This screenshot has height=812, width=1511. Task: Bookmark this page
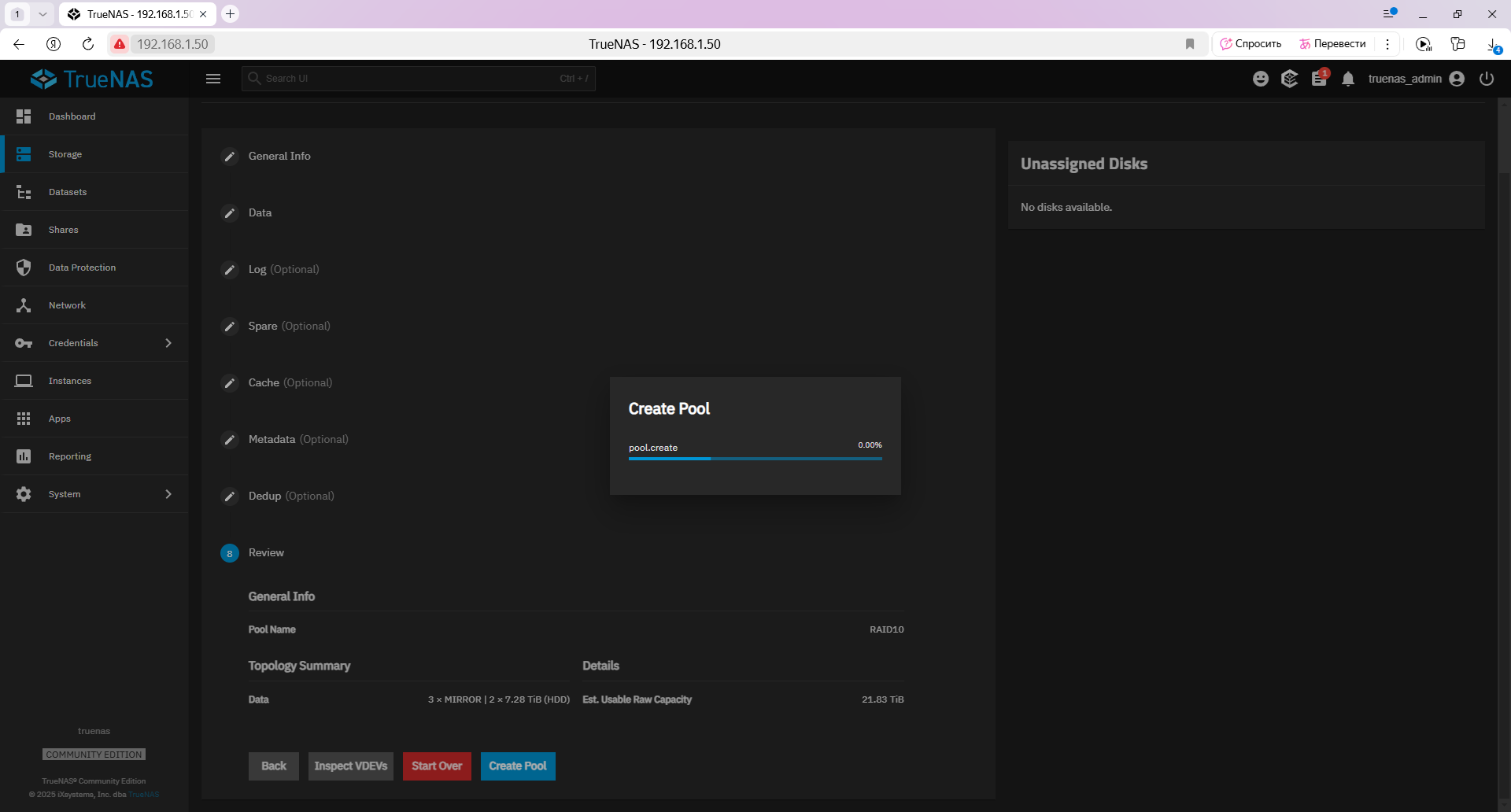point(1190,44)
